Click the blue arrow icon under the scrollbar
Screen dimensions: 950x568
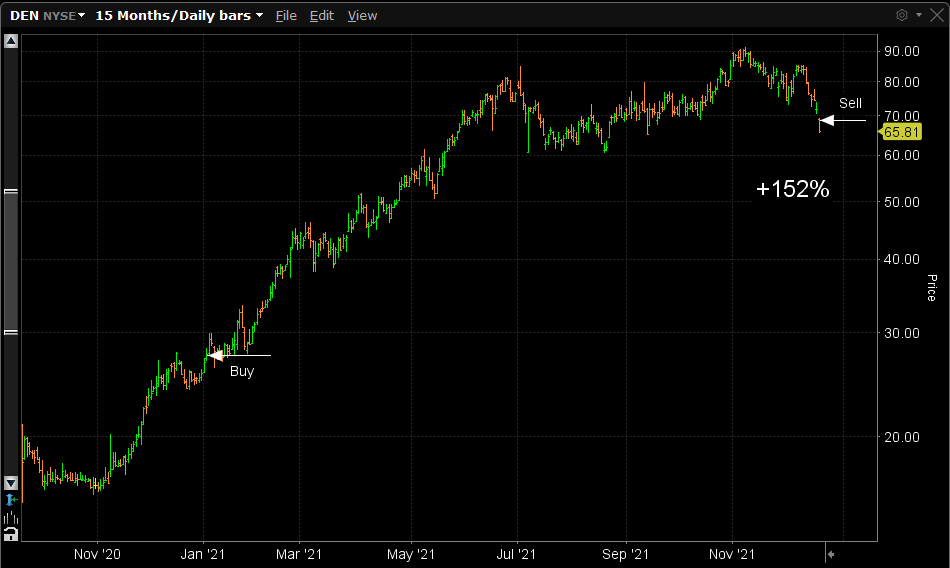11,500
